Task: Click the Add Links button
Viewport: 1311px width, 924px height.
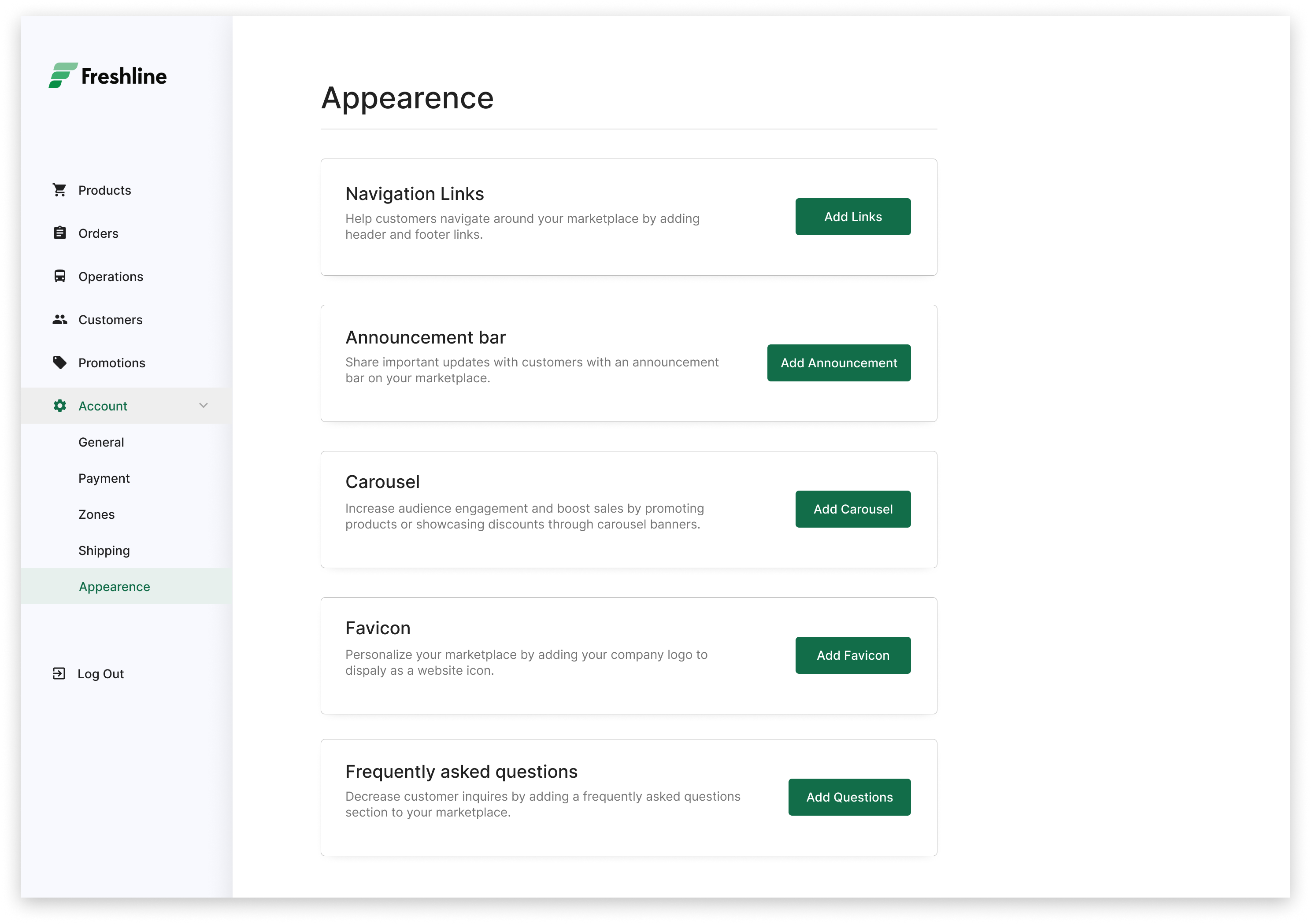Action: pos(852,217)
